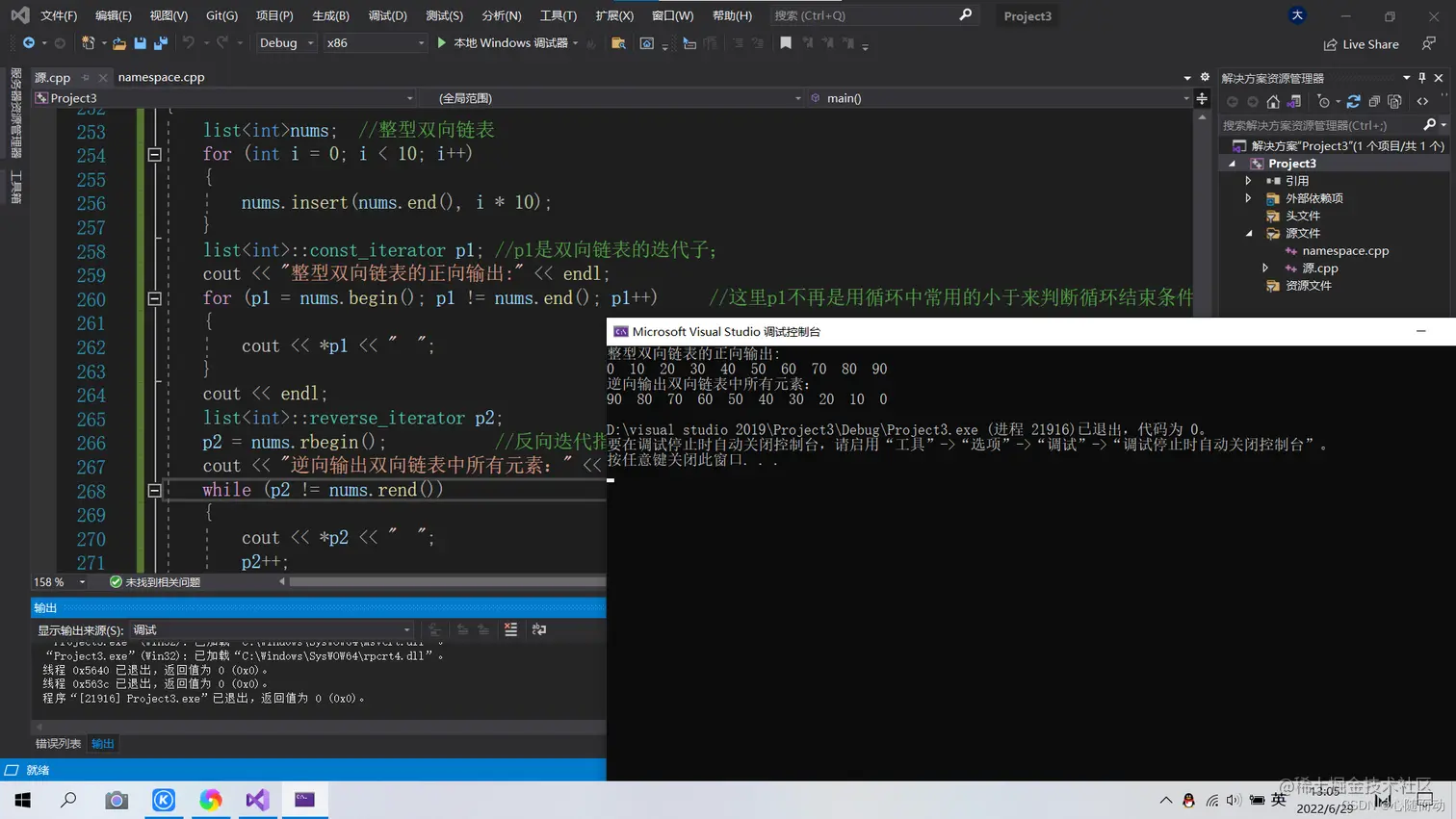The width and height of the screenshot is (1456, 819).
Task: Open the debug console app in taskbar
Action: (x=304, y=800)
